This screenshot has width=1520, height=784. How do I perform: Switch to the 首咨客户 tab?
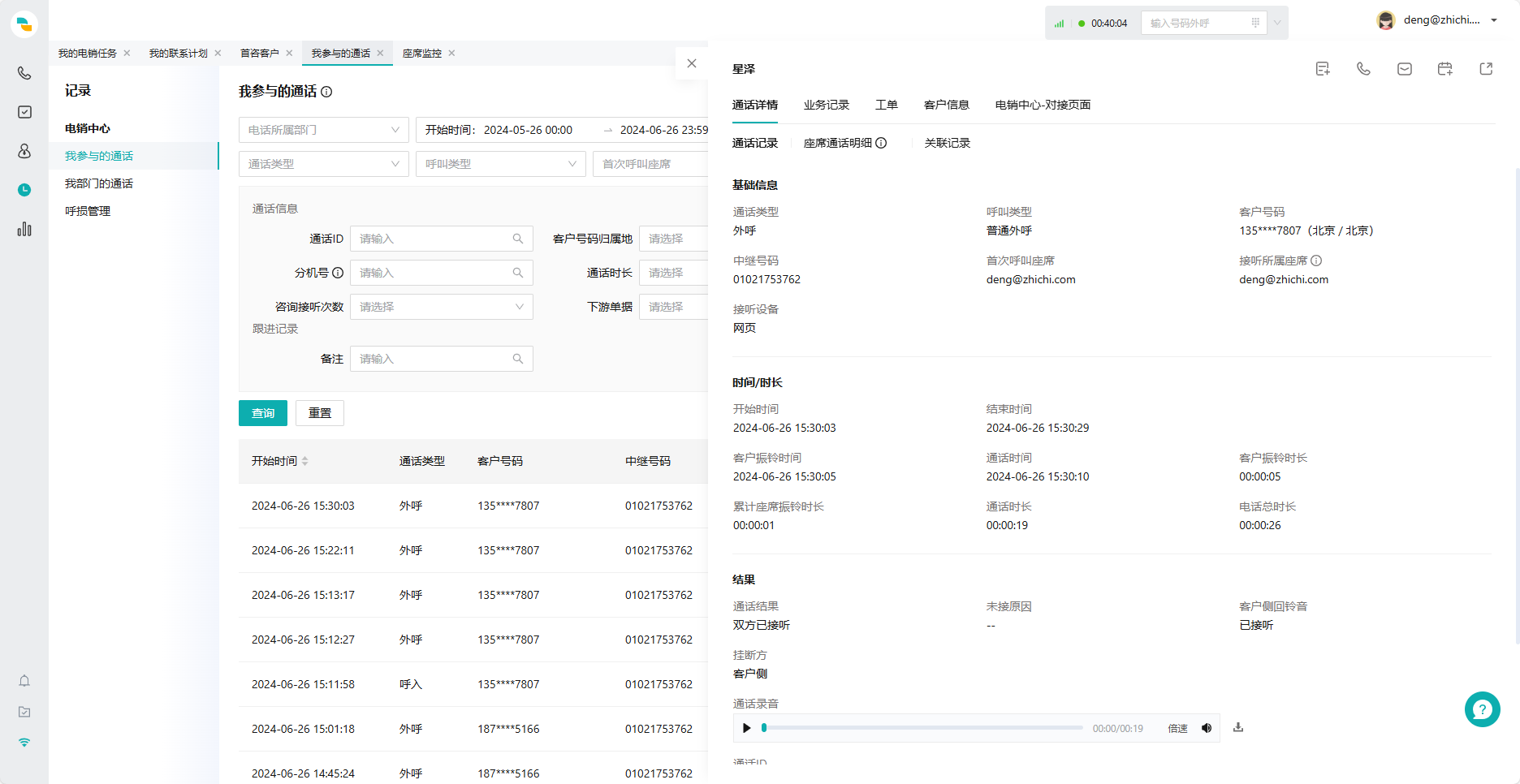click(259, 53)
